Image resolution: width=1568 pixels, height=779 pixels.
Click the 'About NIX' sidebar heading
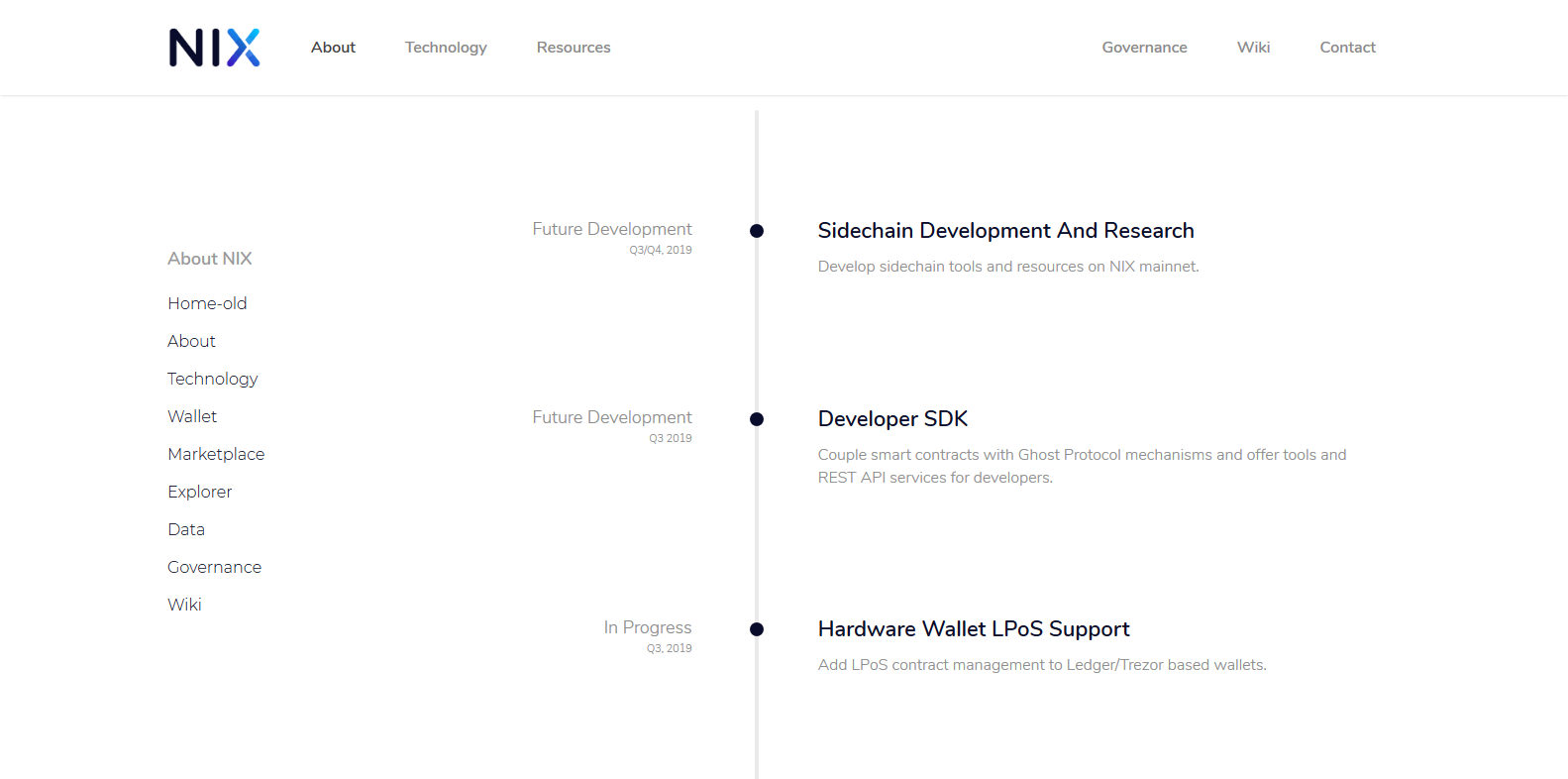210,259
